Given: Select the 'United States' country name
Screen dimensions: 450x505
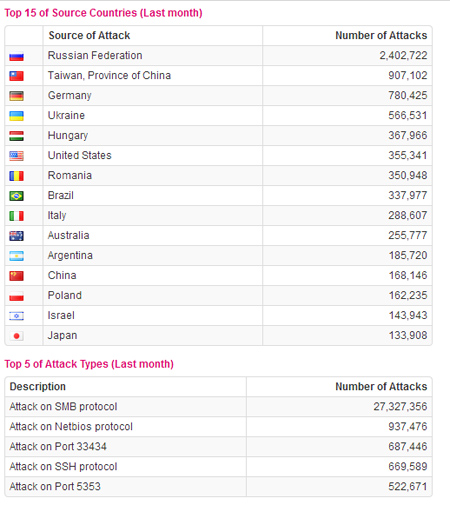Looking at the screenshot, I should 80,155.
